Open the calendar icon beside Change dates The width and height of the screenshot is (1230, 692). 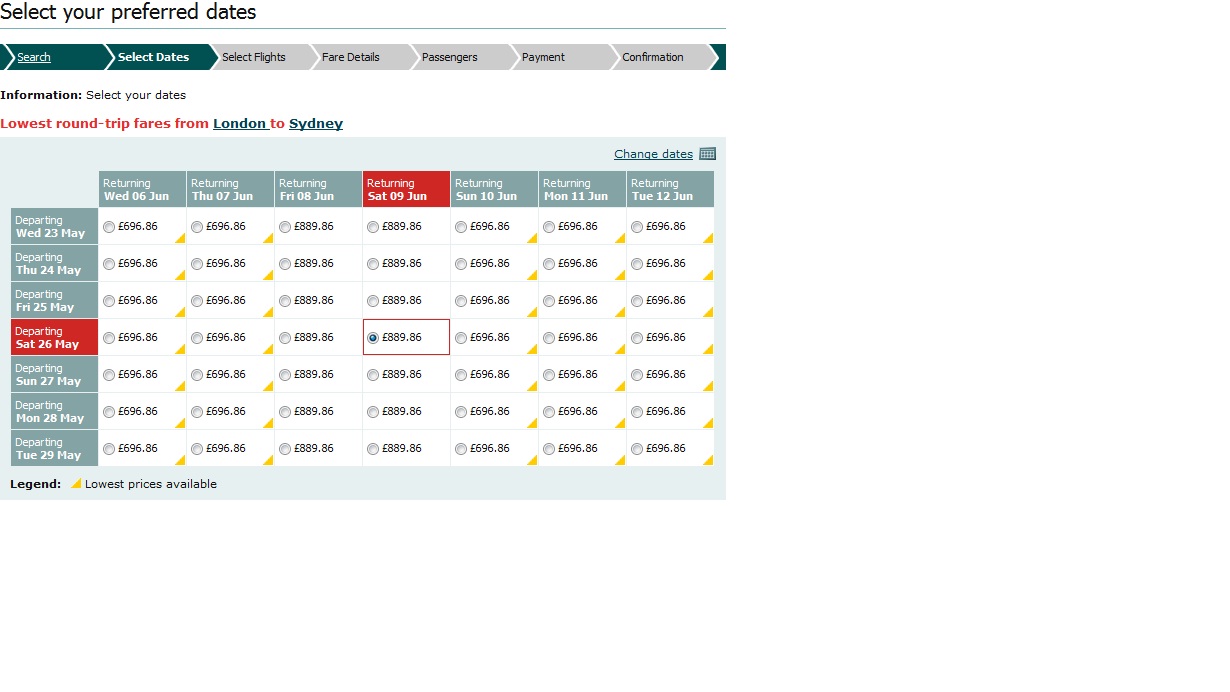(708, 154)
